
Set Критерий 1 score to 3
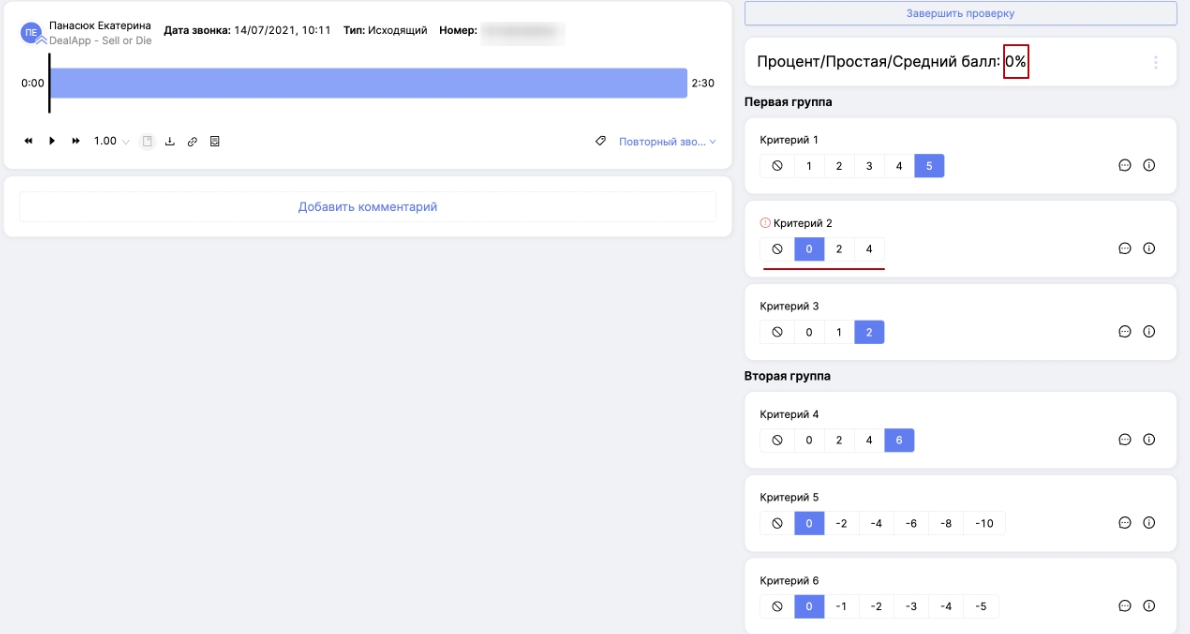pos(869,166)
